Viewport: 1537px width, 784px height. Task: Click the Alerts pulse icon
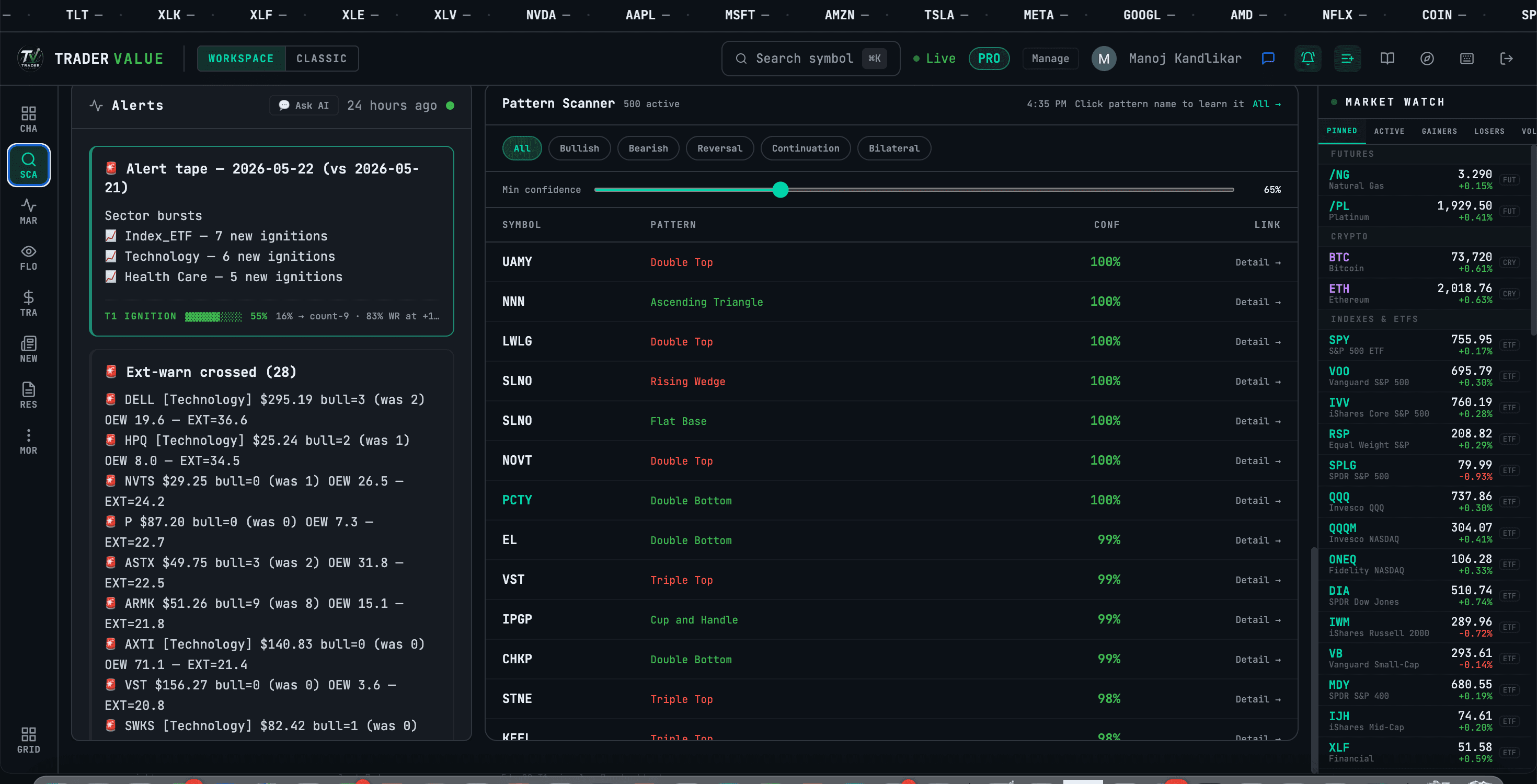[x=96, y=106]
